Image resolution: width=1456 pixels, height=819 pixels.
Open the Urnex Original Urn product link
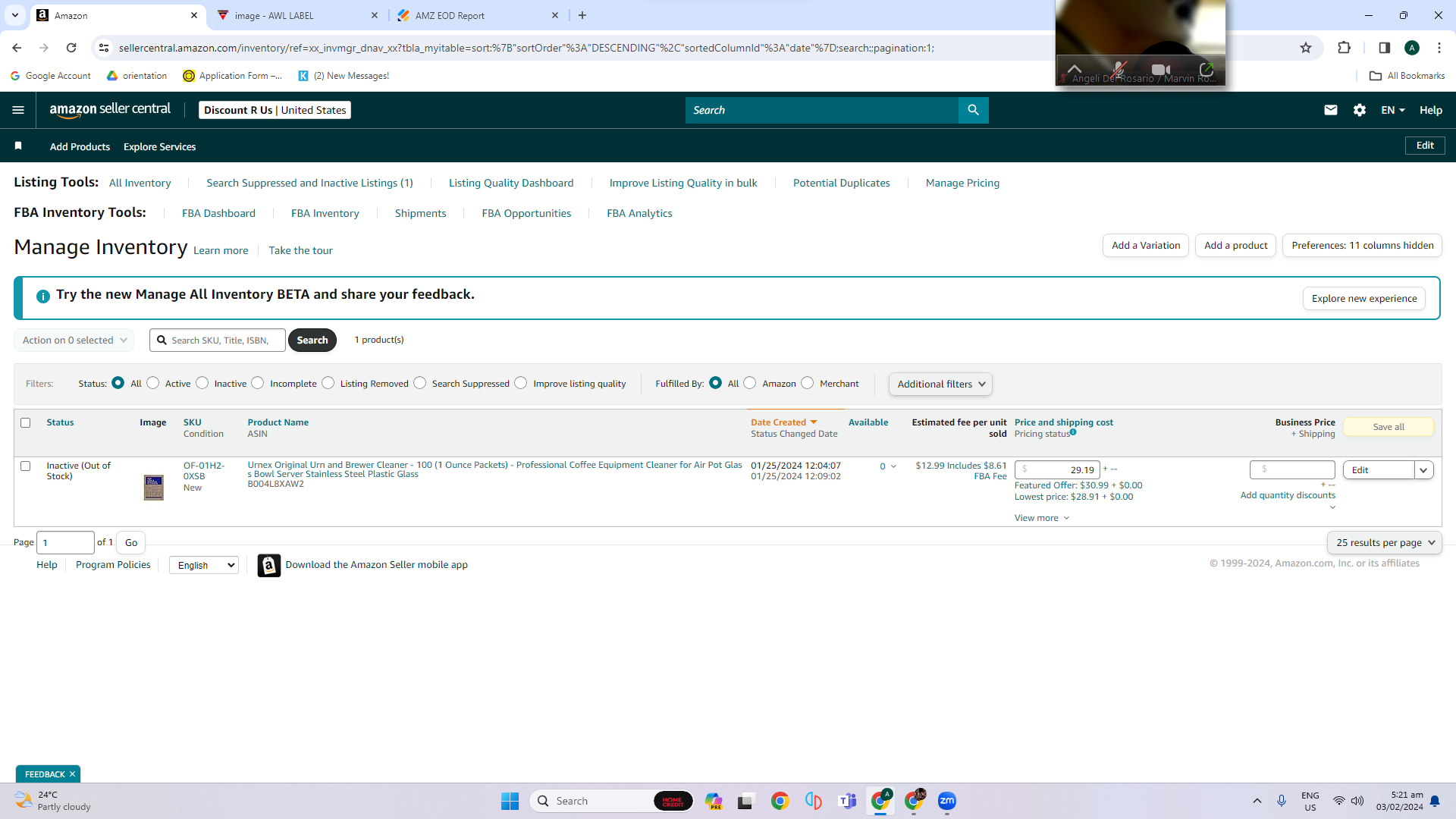tap(494, 469)
